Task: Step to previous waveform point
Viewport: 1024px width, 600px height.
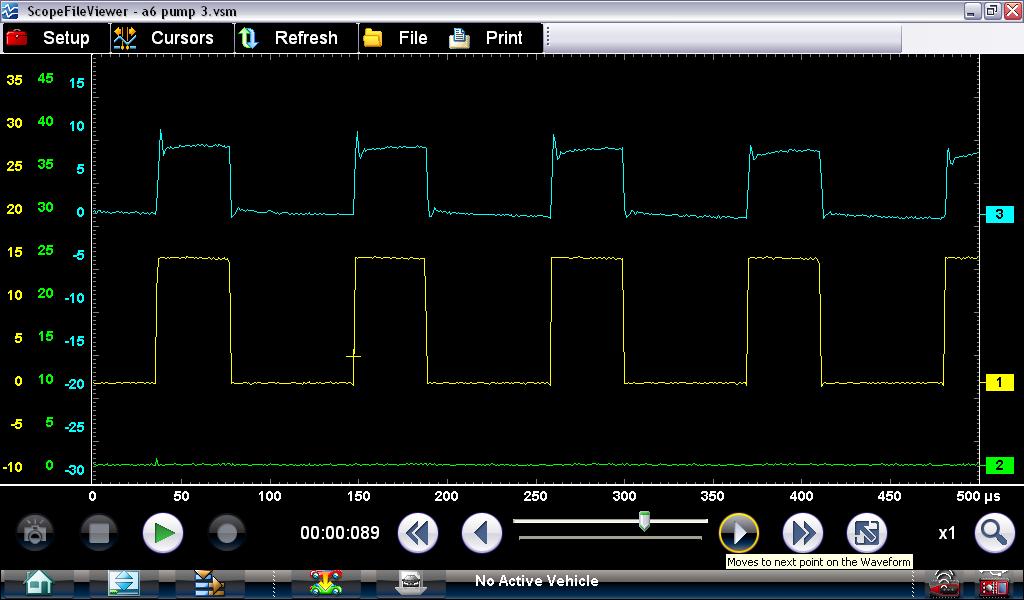Action: (482, 533)
